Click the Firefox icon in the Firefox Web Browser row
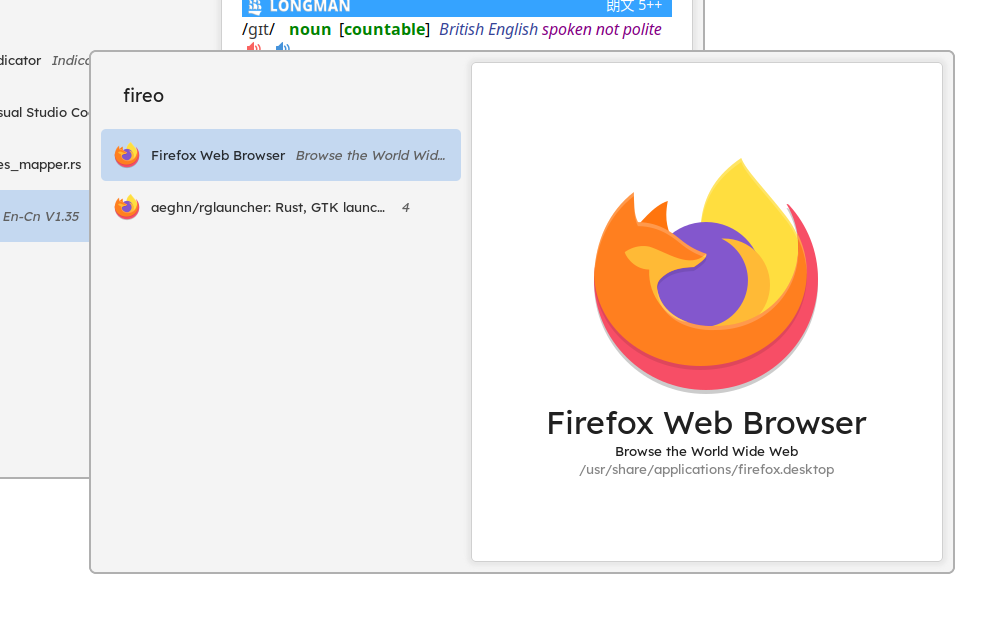This screenshot has height=628, width=998. pos(127,155)
